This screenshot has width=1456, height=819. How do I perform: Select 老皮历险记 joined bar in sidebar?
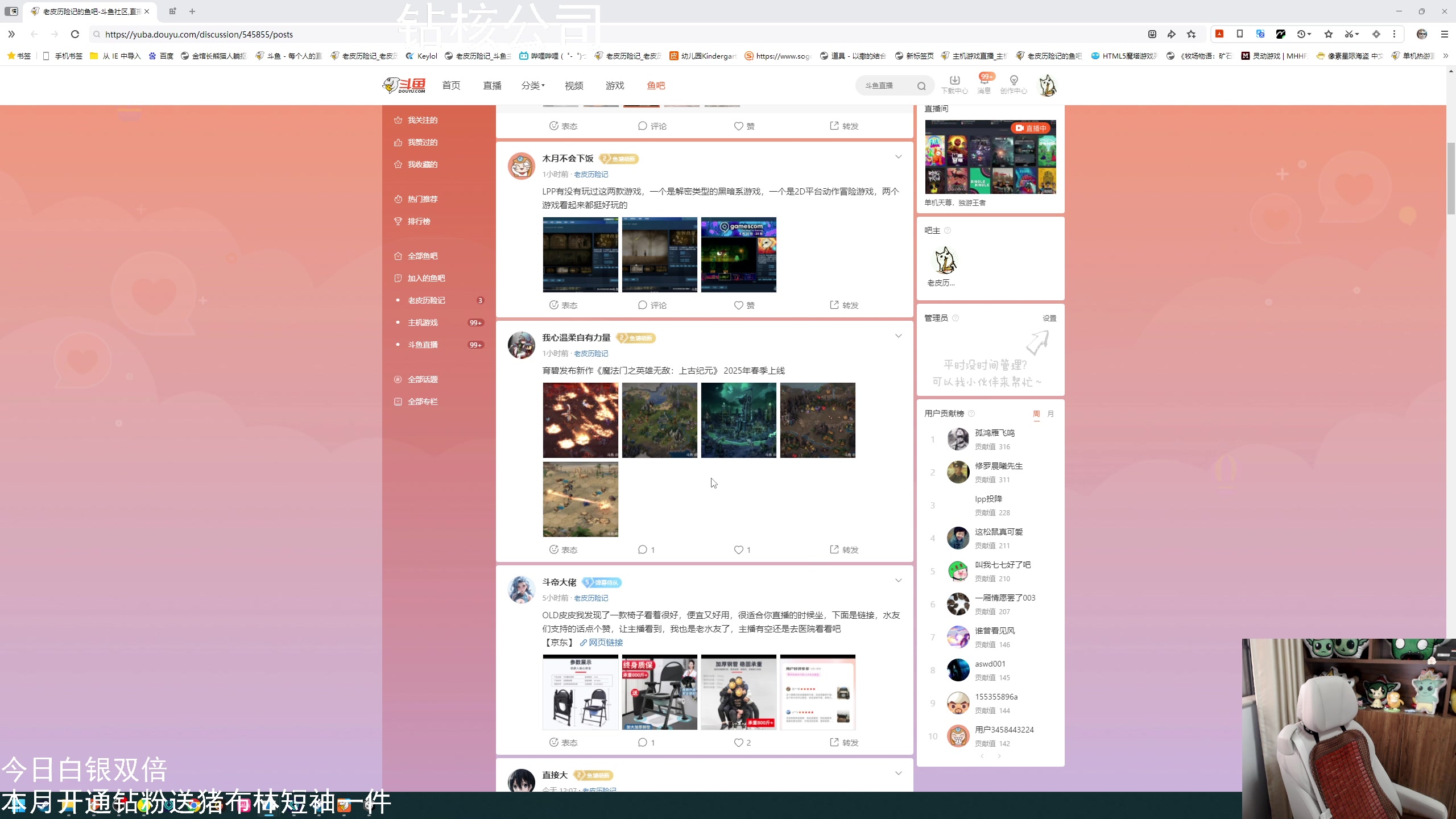point(427,300)
